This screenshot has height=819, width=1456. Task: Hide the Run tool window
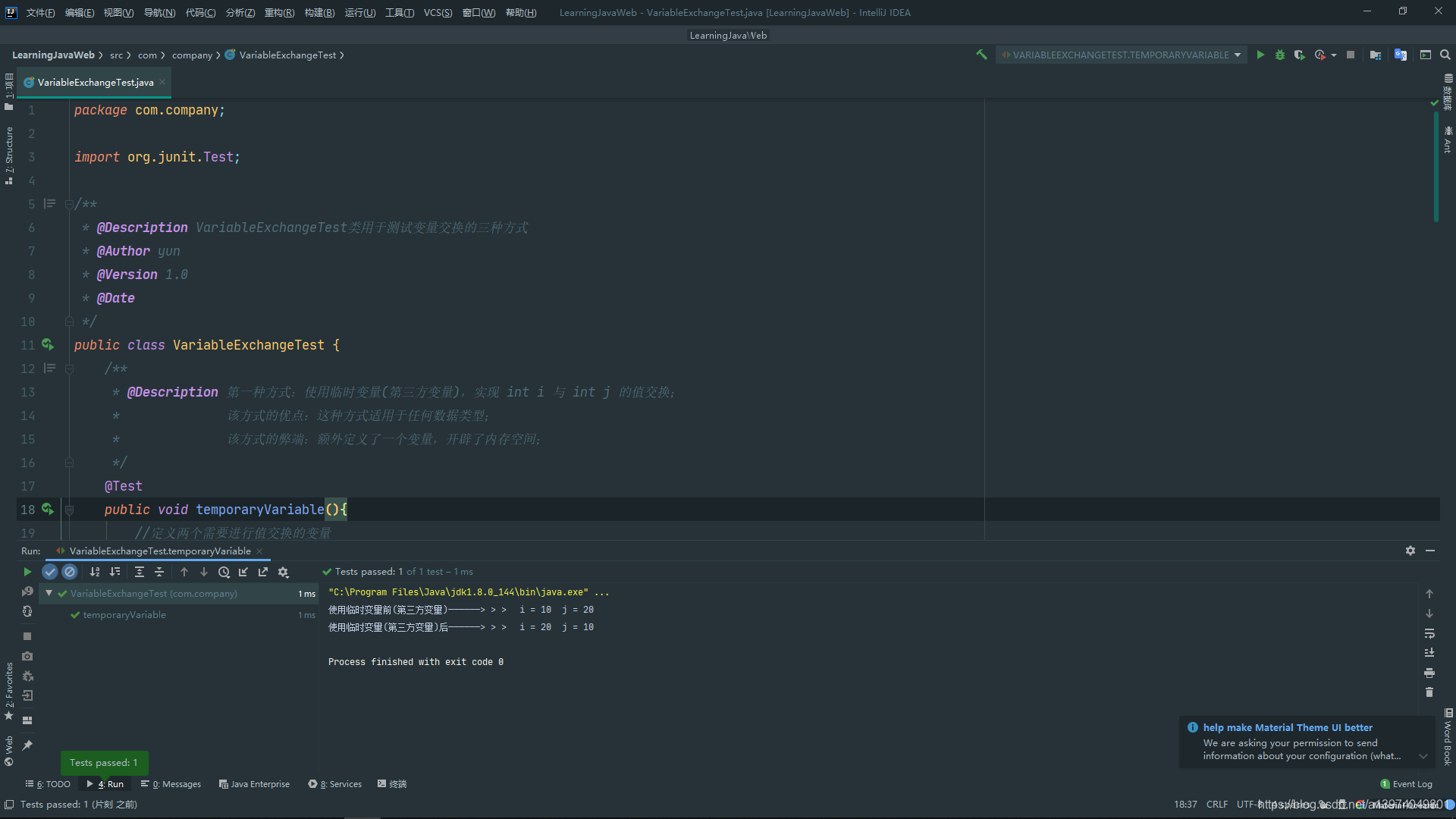tap(1430, 551)
